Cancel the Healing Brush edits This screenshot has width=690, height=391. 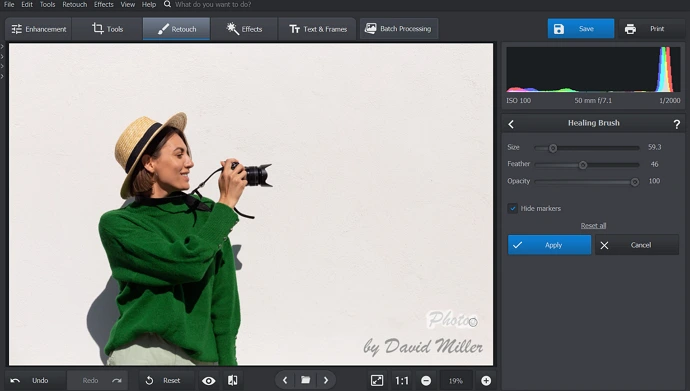637,245
